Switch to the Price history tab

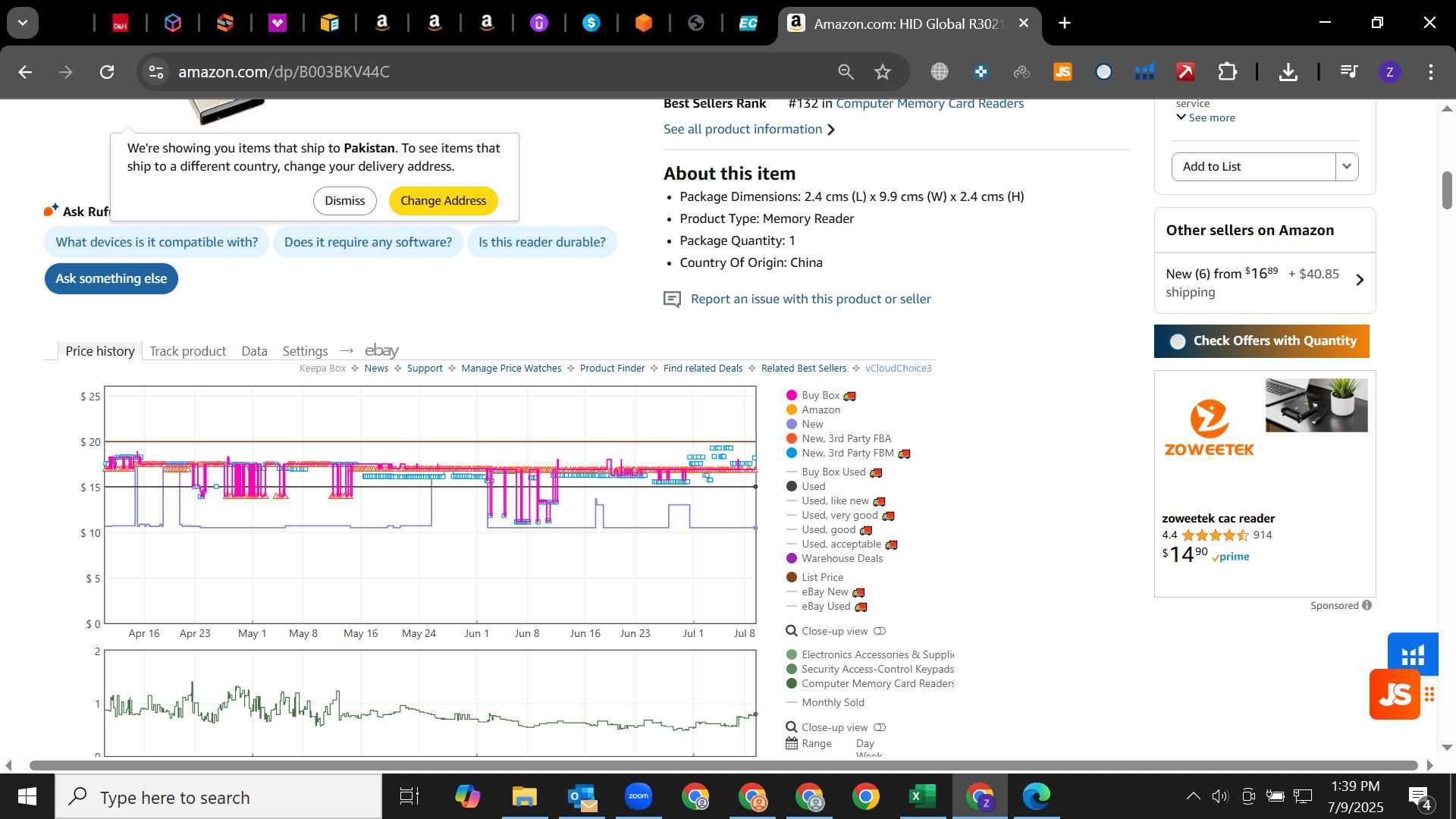[x=100, y=351]
